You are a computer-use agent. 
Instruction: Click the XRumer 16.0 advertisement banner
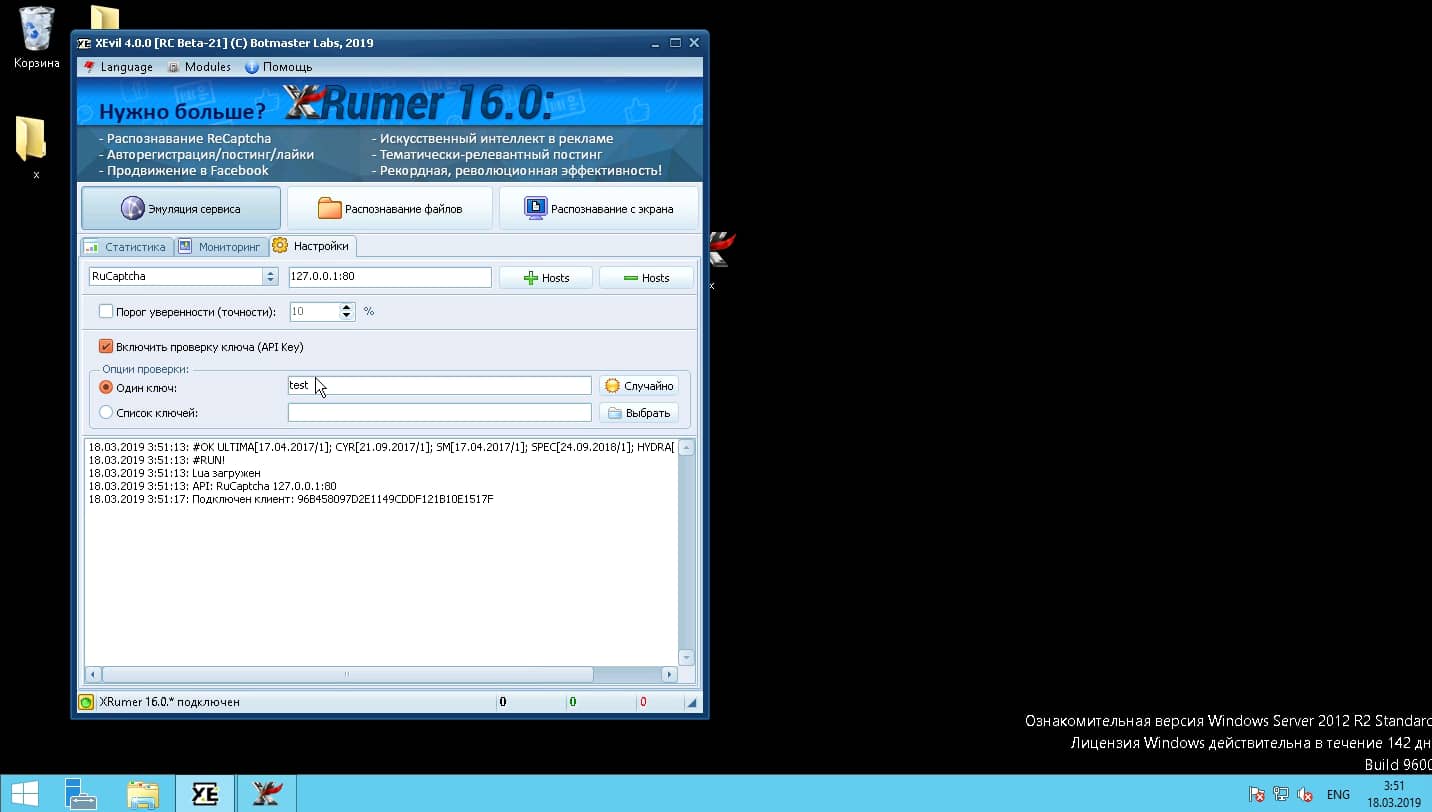390,130
